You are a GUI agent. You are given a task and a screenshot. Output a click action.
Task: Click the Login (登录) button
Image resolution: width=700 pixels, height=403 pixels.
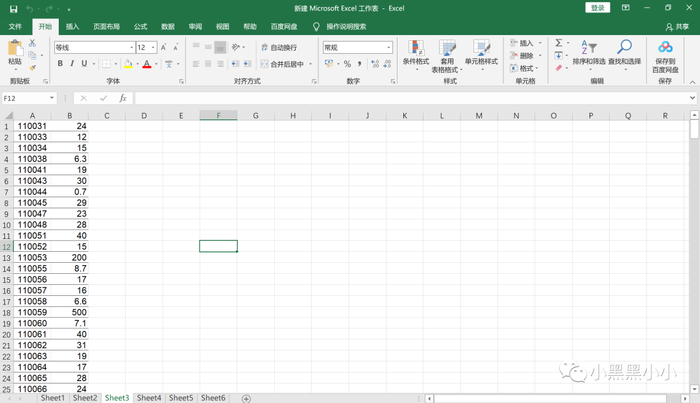(598, 8)
